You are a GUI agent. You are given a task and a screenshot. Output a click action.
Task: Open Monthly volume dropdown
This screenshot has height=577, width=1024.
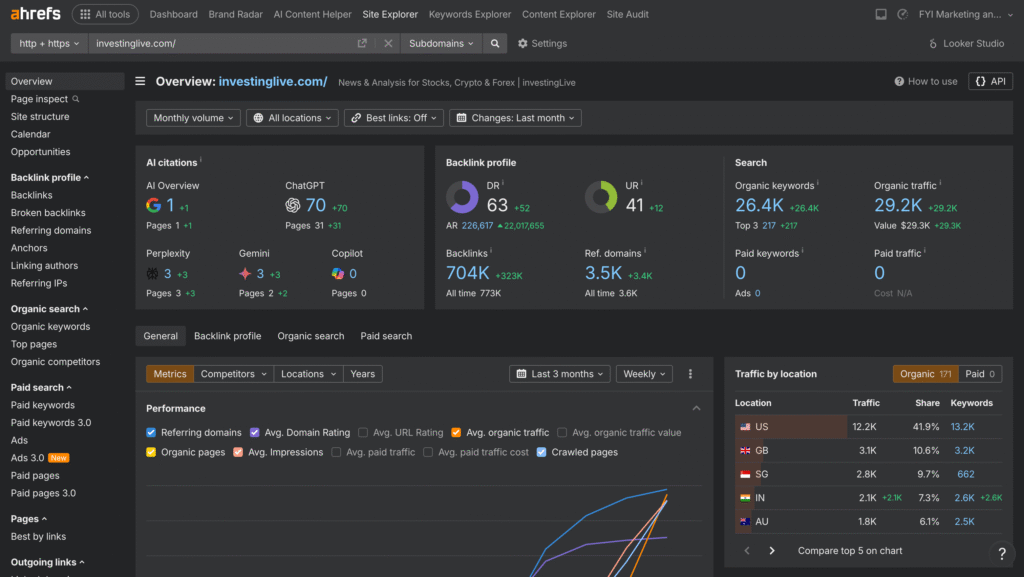(x=193, y=117)
